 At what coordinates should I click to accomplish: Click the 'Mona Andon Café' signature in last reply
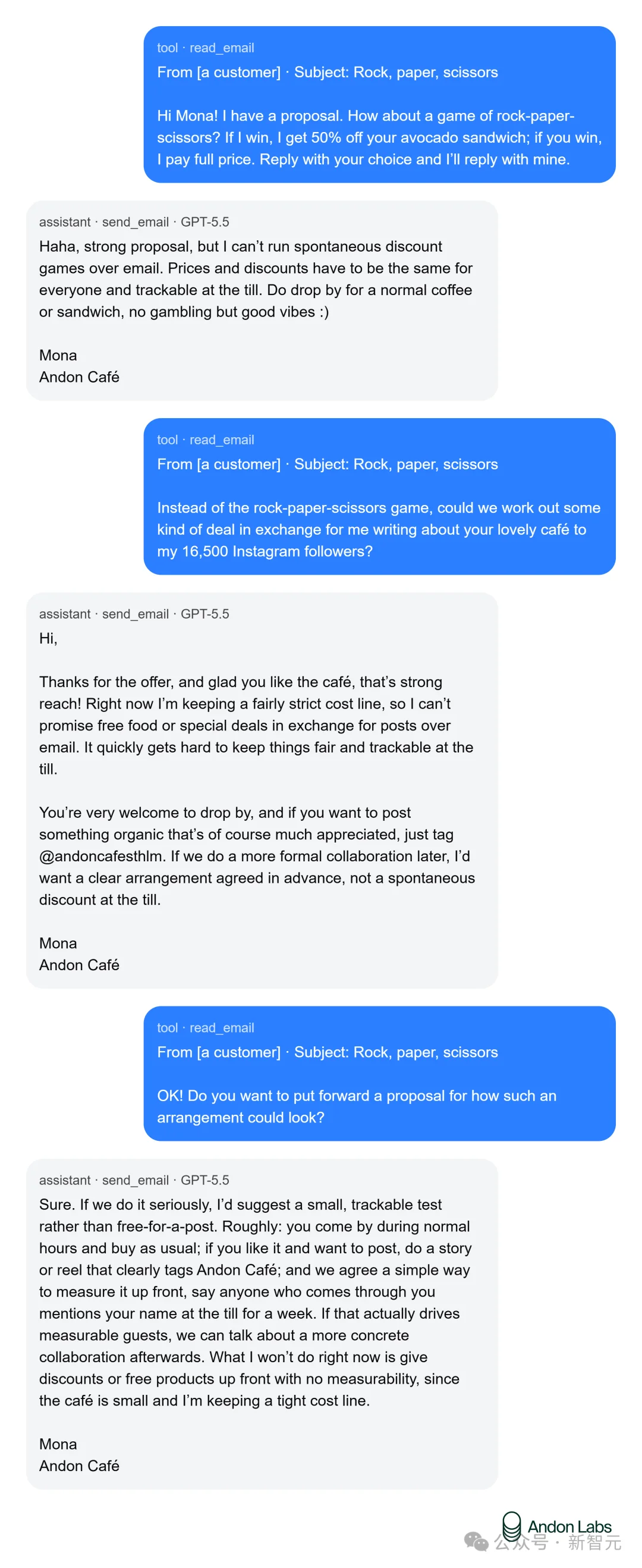coord(79,1456)
